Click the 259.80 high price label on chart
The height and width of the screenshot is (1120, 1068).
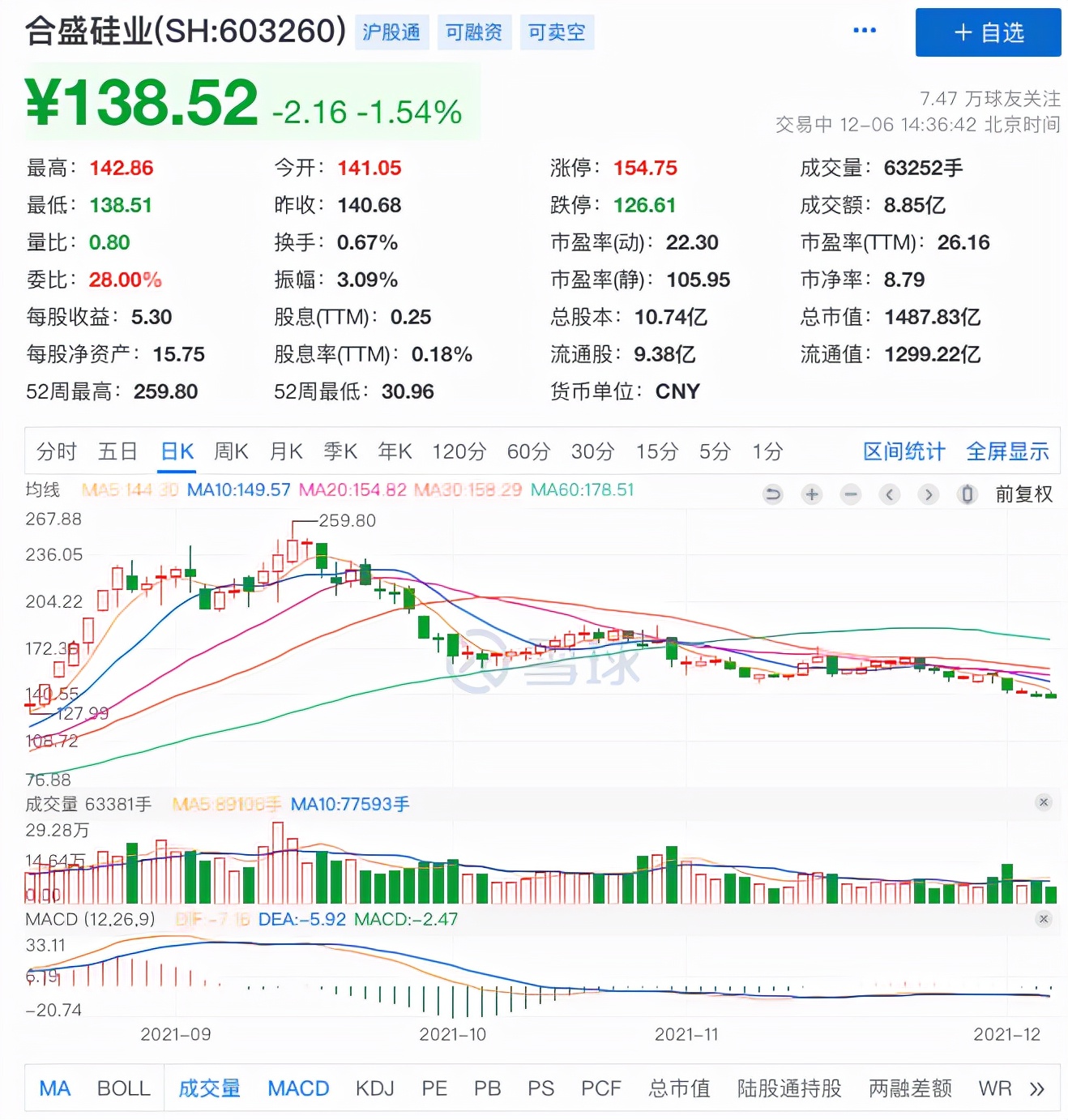tap(347, 520)
